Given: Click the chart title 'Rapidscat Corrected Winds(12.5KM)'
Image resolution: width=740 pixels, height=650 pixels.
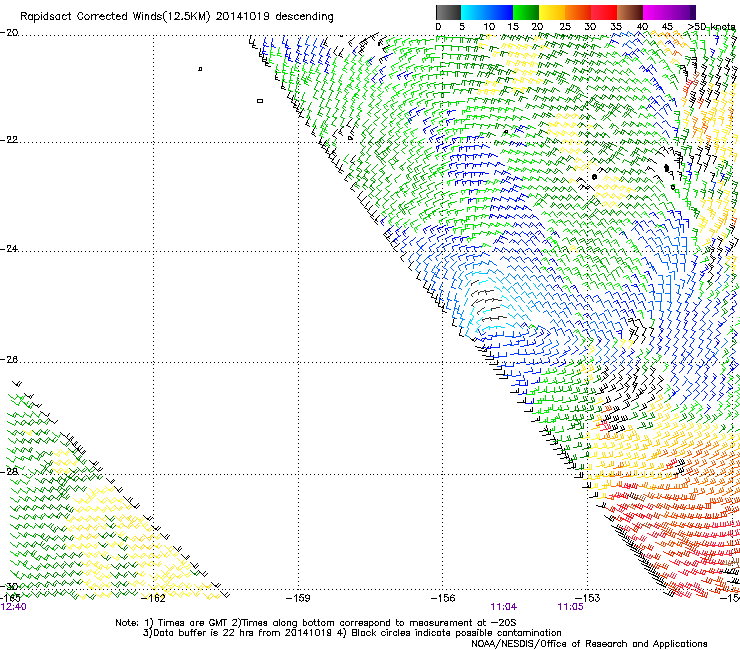Looking at the screenshot, I should pyautogui.click(x=115, y=17).
